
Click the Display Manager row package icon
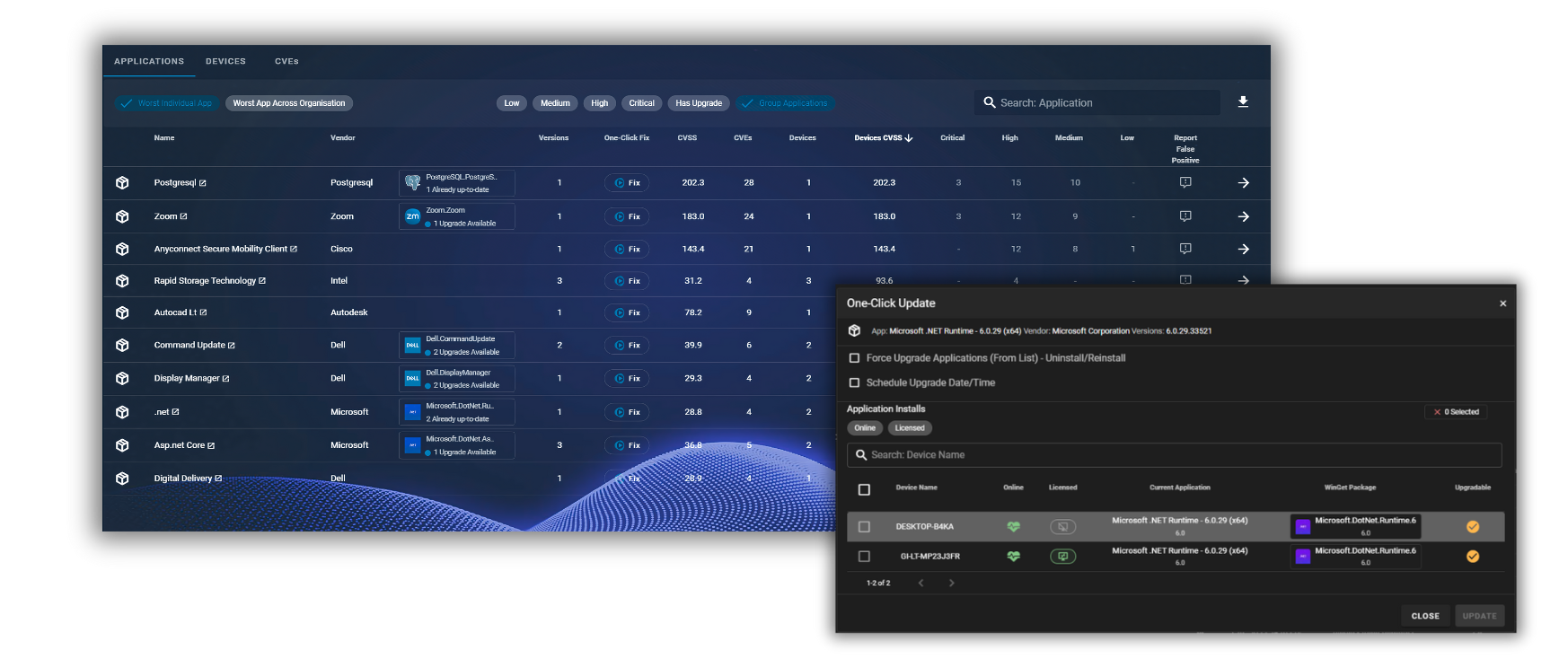(122, 378)
